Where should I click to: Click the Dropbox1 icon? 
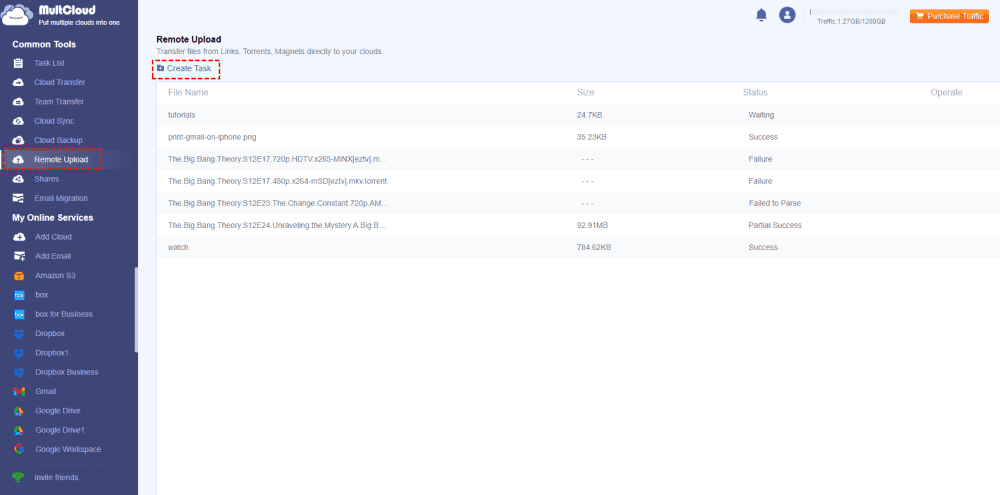(19, 353)
